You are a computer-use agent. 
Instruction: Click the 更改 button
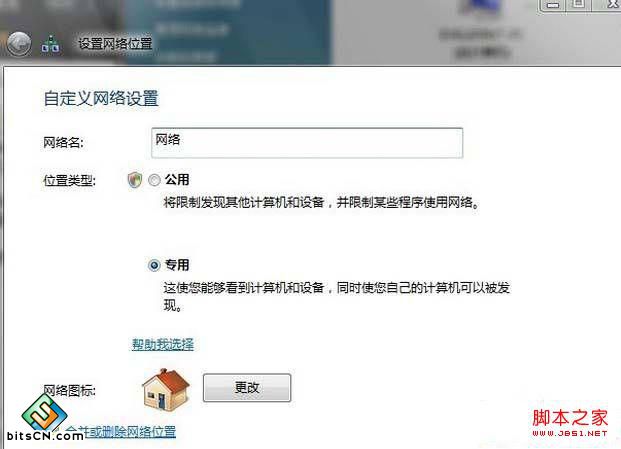pos(247,388)
